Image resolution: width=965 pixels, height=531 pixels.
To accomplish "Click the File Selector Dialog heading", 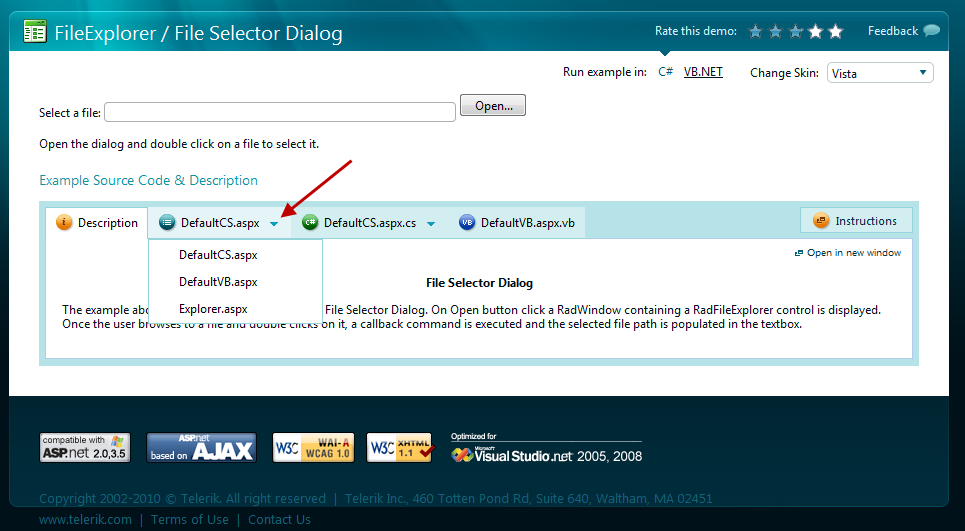I will click(479, 283).
